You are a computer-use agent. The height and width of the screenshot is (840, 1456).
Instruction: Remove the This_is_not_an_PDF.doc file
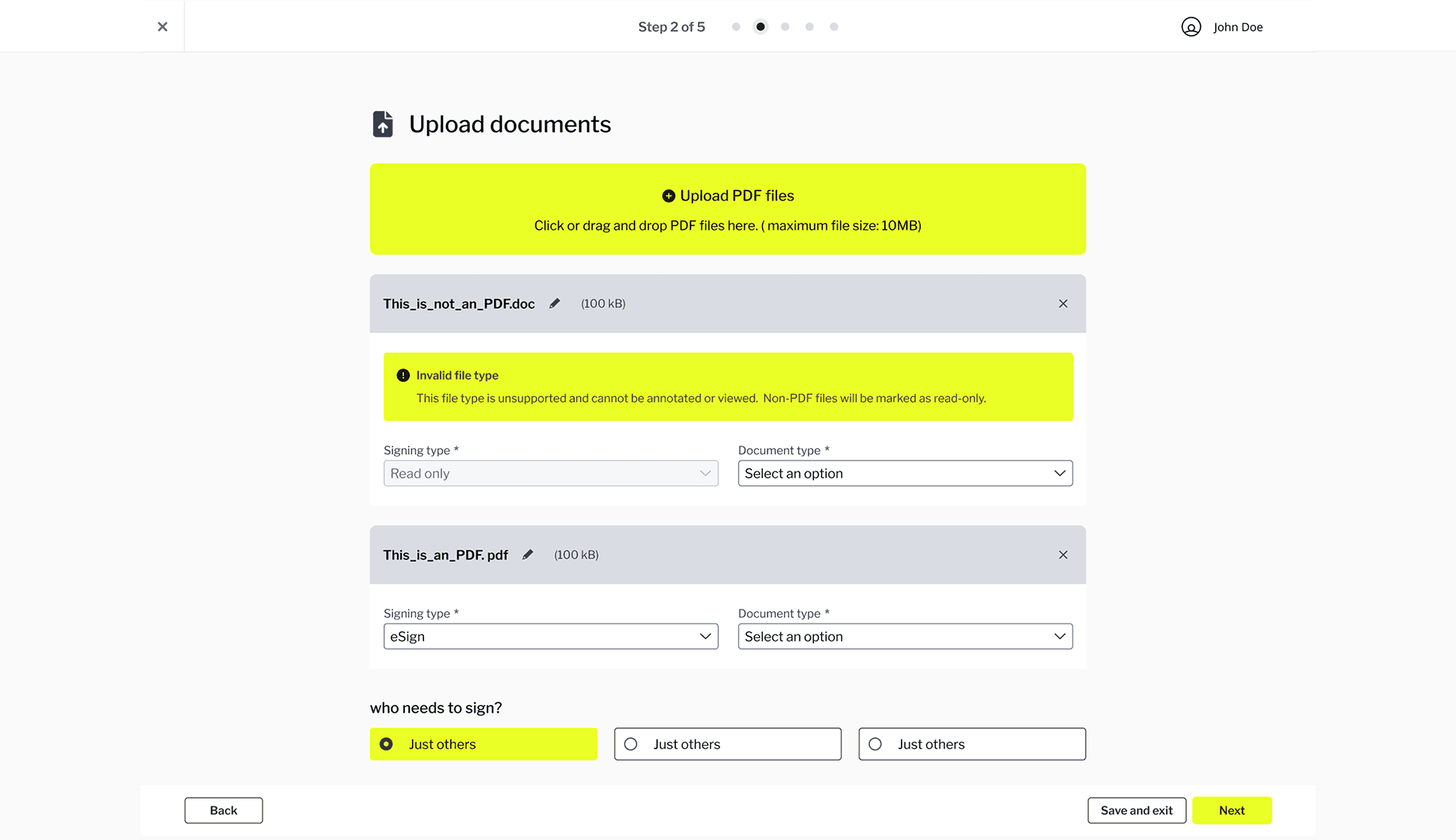coord(1063,304)
